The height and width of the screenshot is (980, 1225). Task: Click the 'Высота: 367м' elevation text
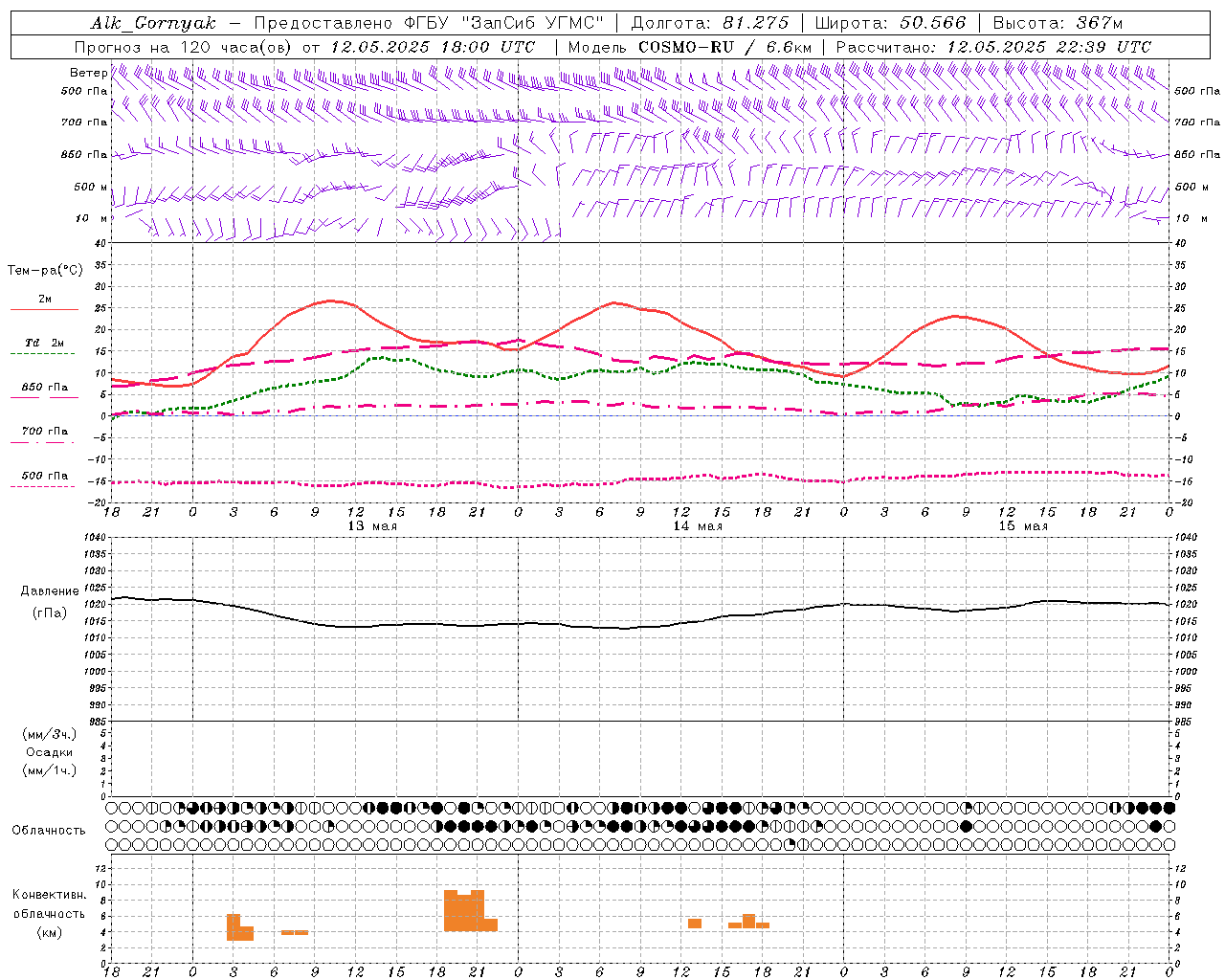point(1058,23)
